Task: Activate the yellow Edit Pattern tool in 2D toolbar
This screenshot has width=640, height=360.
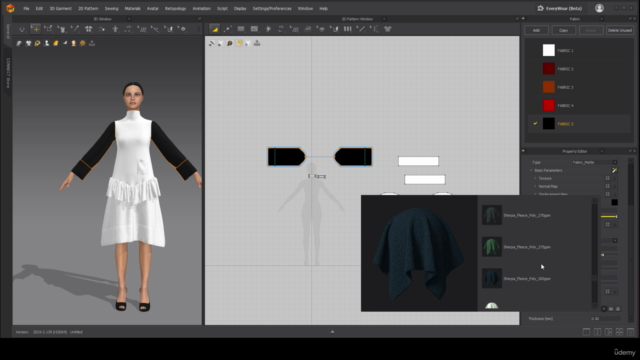Action: tap(215, 29)
